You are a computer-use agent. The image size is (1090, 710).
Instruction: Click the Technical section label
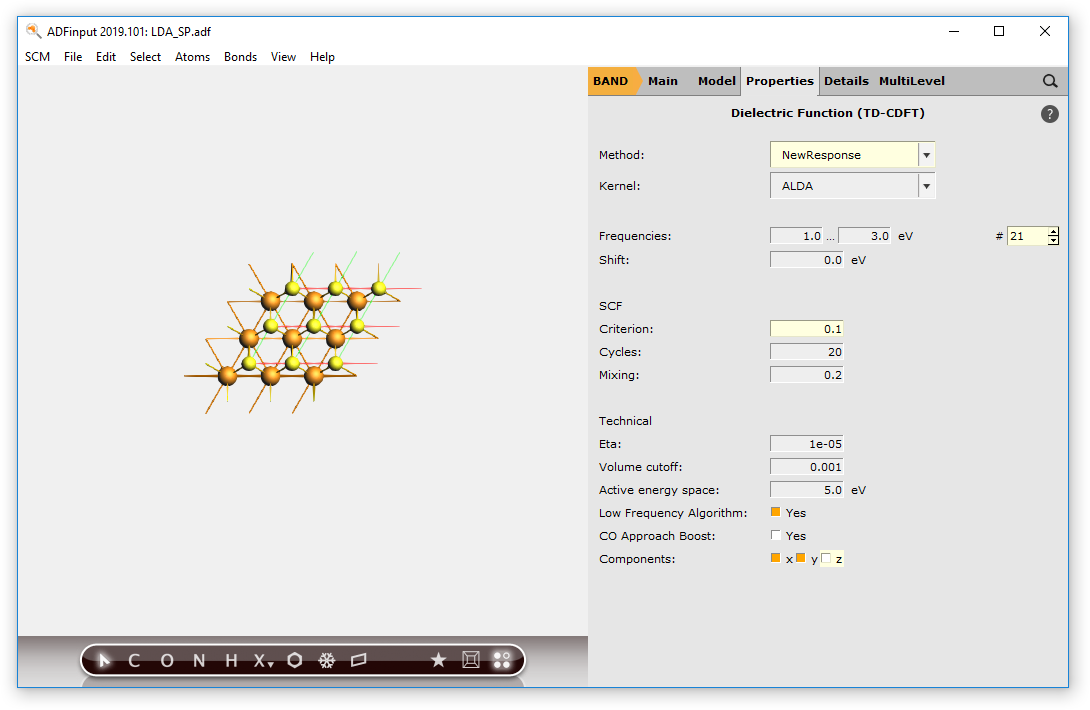pos(625,421)
